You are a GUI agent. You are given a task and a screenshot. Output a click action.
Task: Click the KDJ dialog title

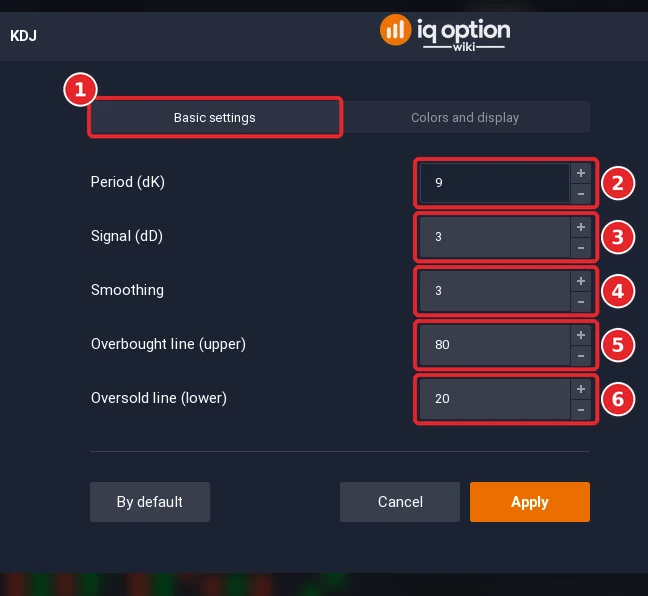pyautogui.click(x=23, y=36)
